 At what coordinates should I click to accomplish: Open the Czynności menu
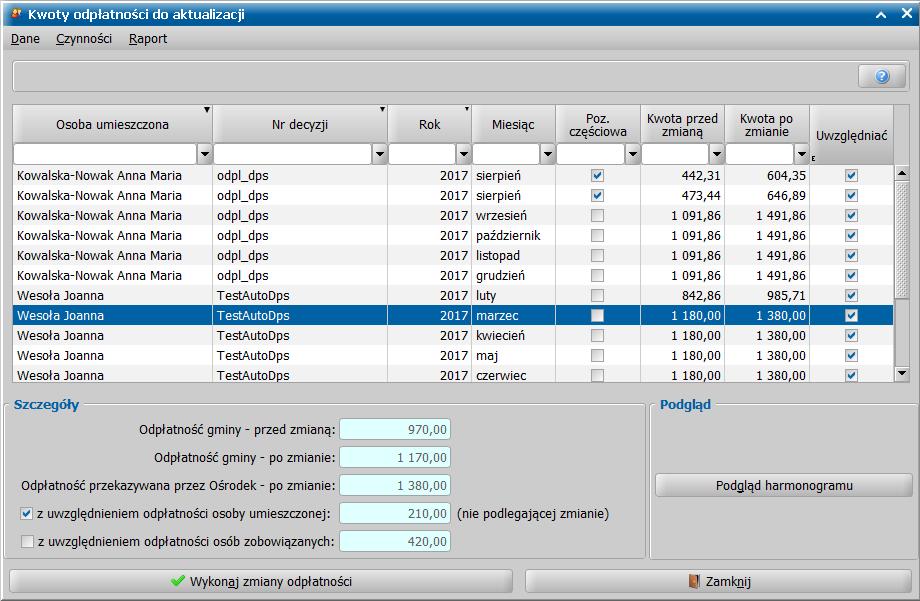tap(84, 39)
